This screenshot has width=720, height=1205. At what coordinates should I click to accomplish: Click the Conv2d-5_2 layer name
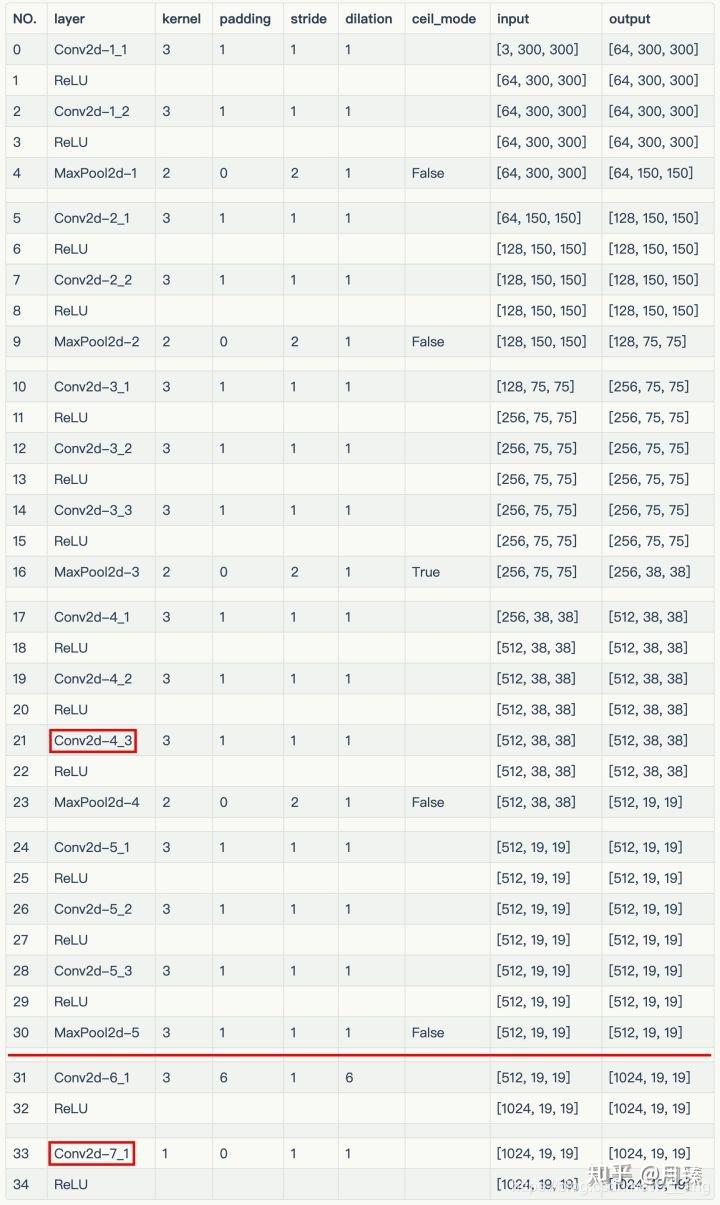92,910
